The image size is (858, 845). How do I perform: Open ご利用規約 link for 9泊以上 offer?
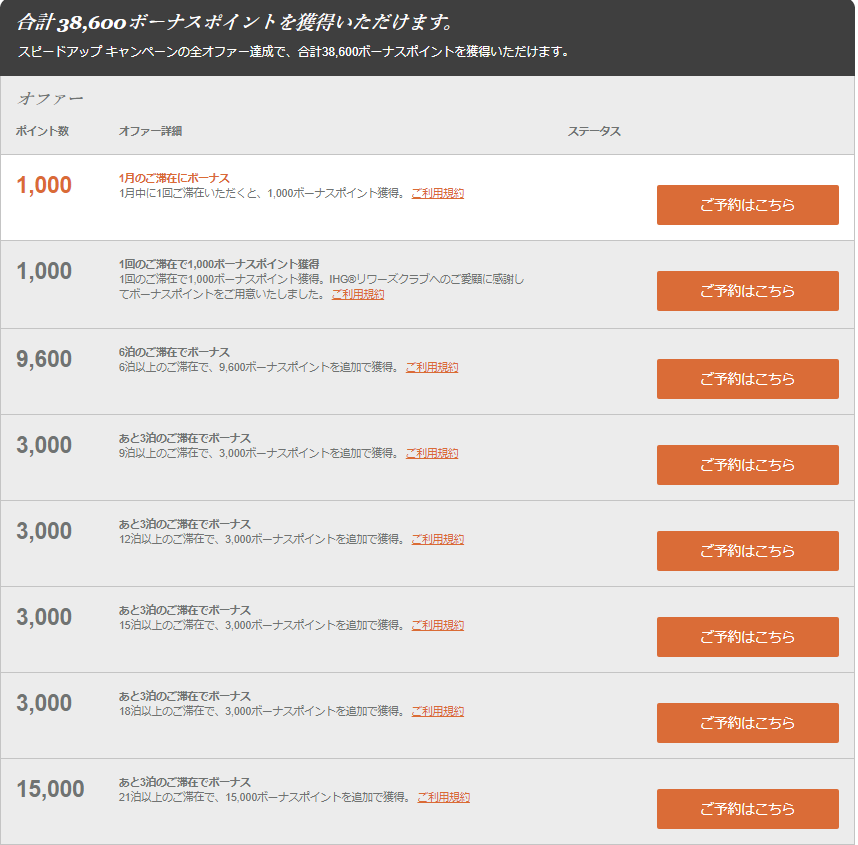[x=432, y=453]
